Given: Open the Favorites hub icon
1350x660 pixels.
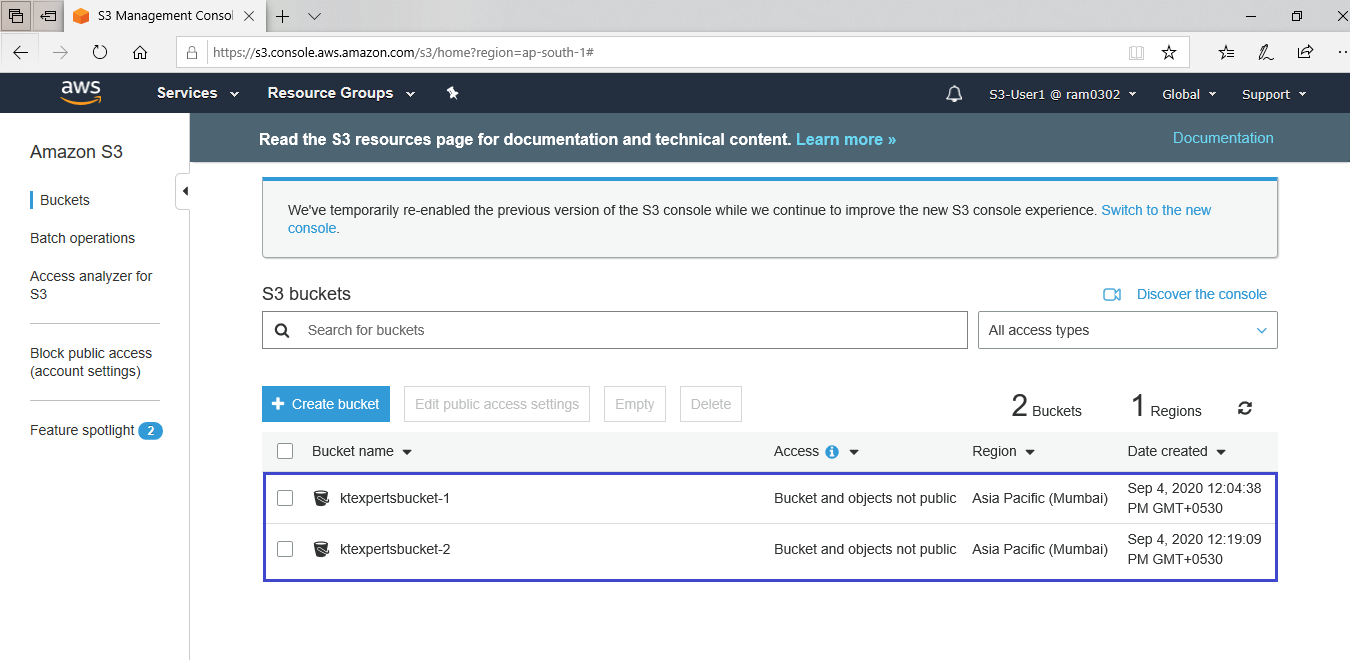Looking at the screenshot, I should click(1227, 52).
